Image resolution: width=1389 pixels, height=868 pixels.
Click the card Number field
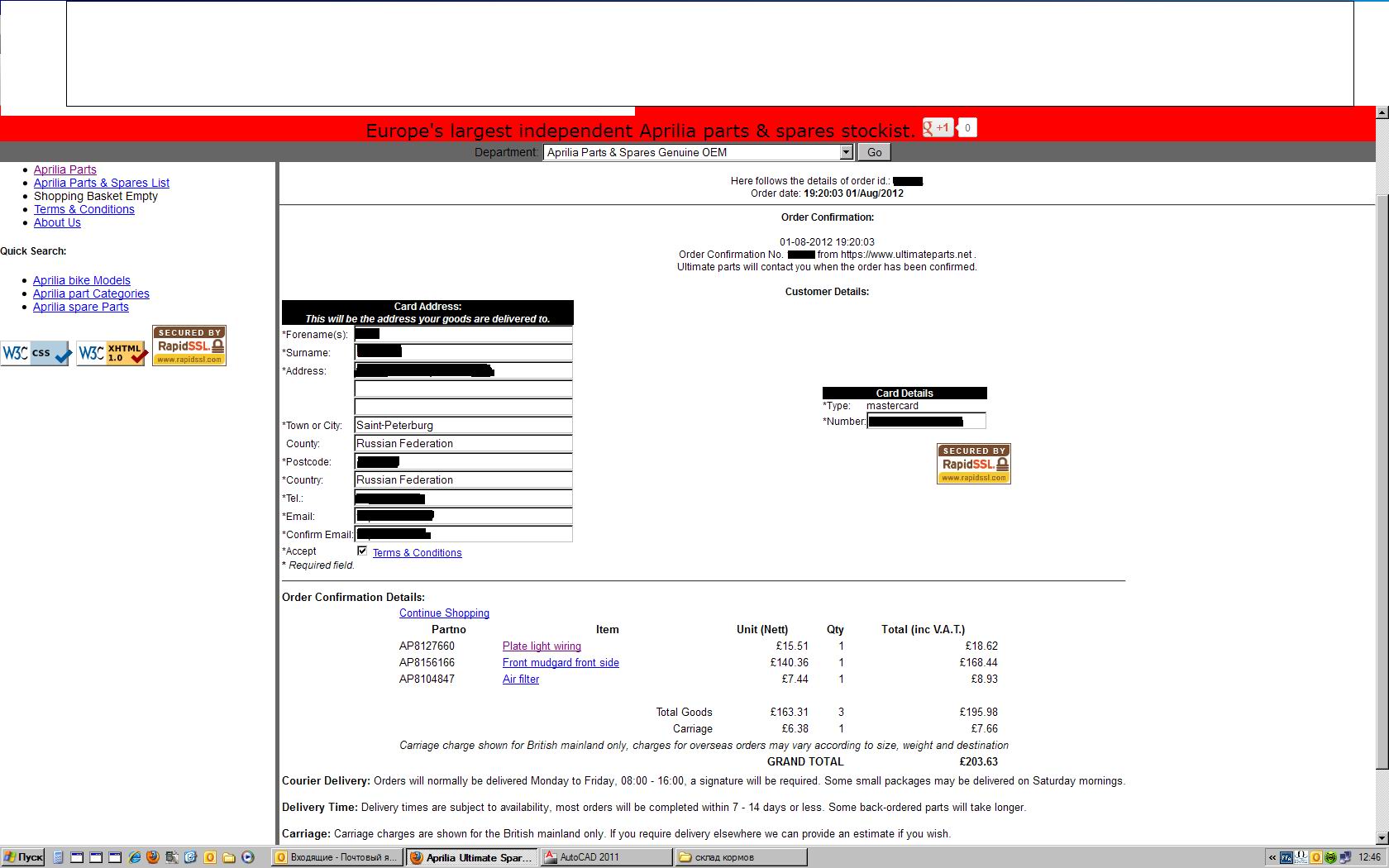coord(926,422)
